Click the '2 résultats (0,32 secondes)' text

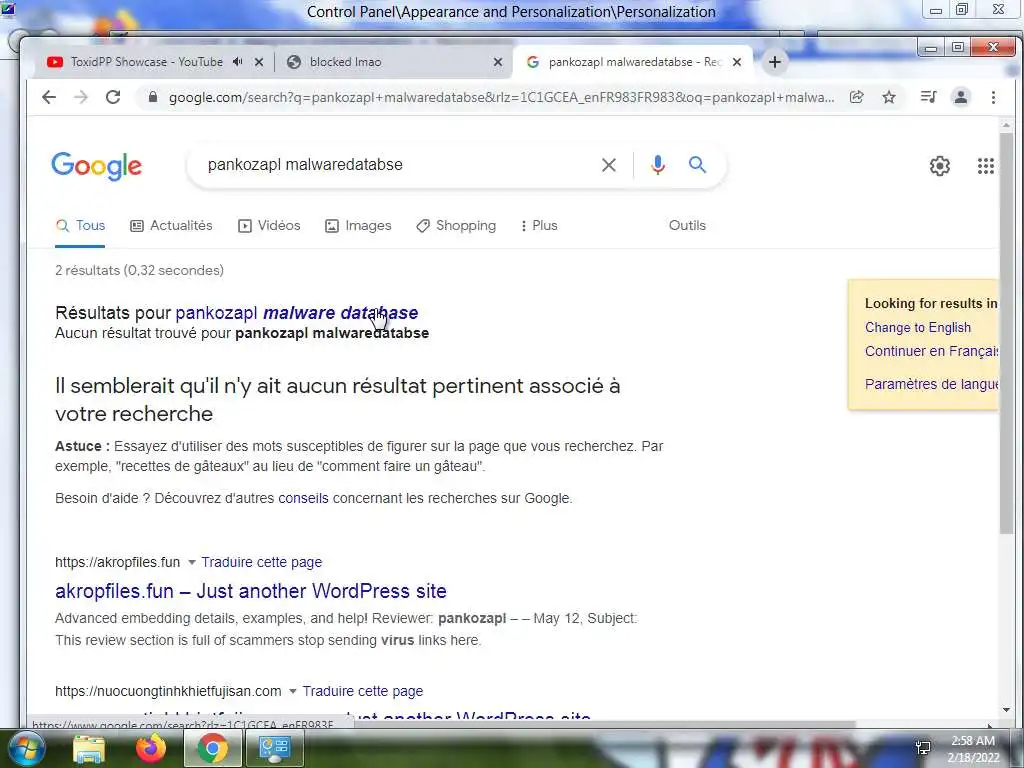click(x=139, y=270)
